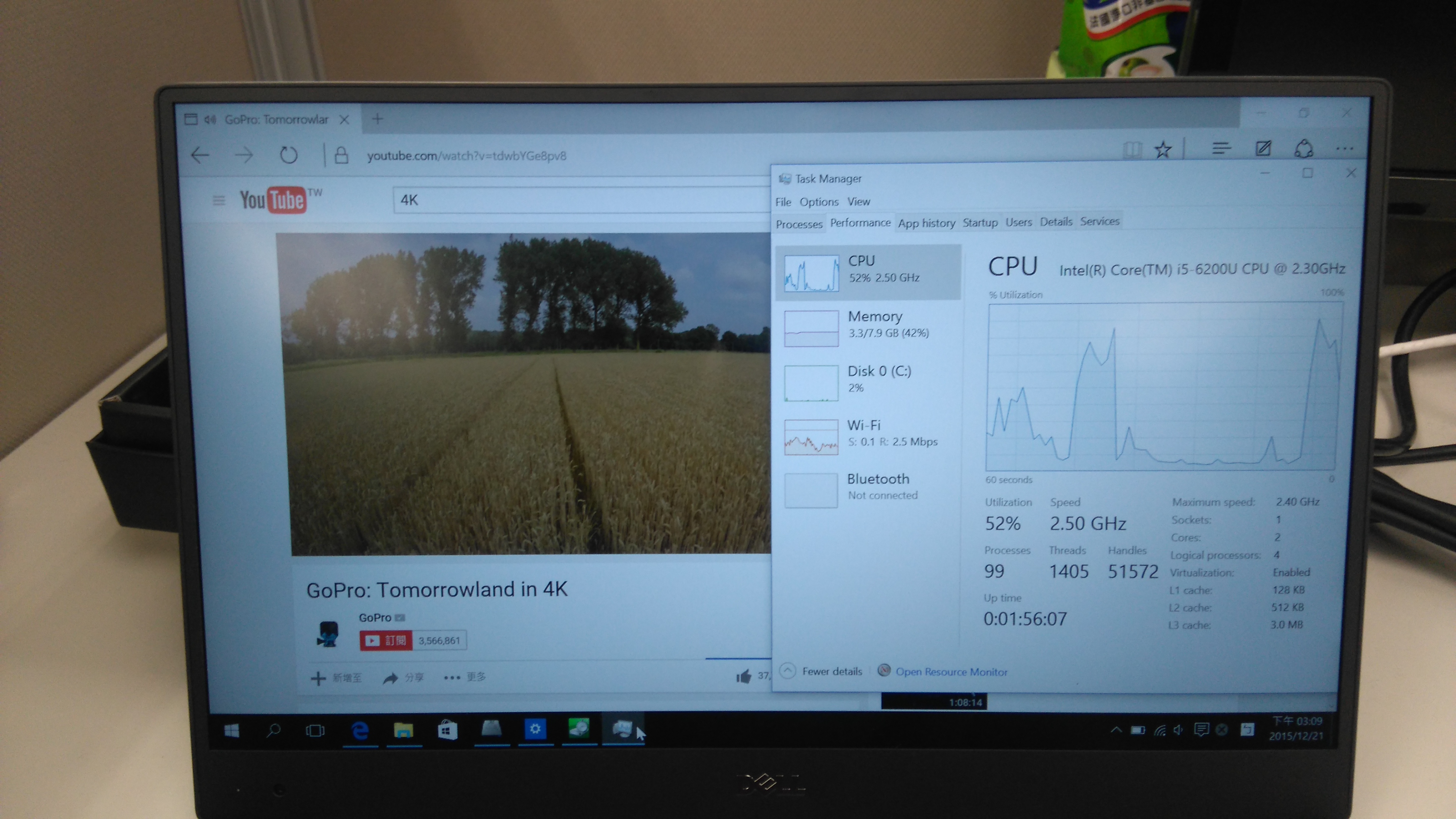Screen dimensions: 1456x819
Task: Click the Edge refresh page icon
Action: click(x=288, y=155)
